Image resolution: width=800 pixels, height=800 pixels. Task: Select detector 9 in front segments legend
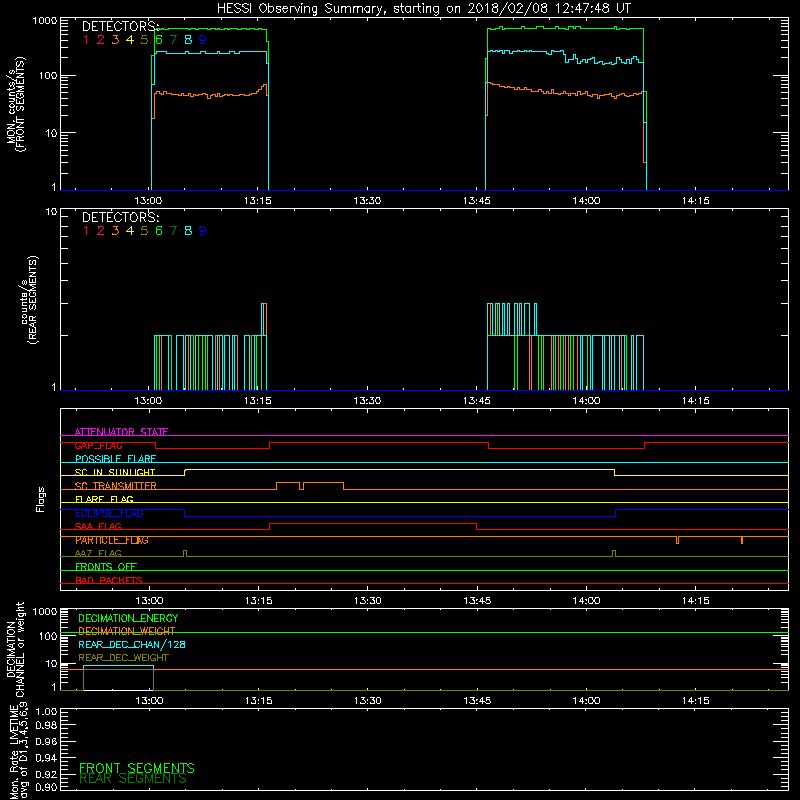coord(203,40)
